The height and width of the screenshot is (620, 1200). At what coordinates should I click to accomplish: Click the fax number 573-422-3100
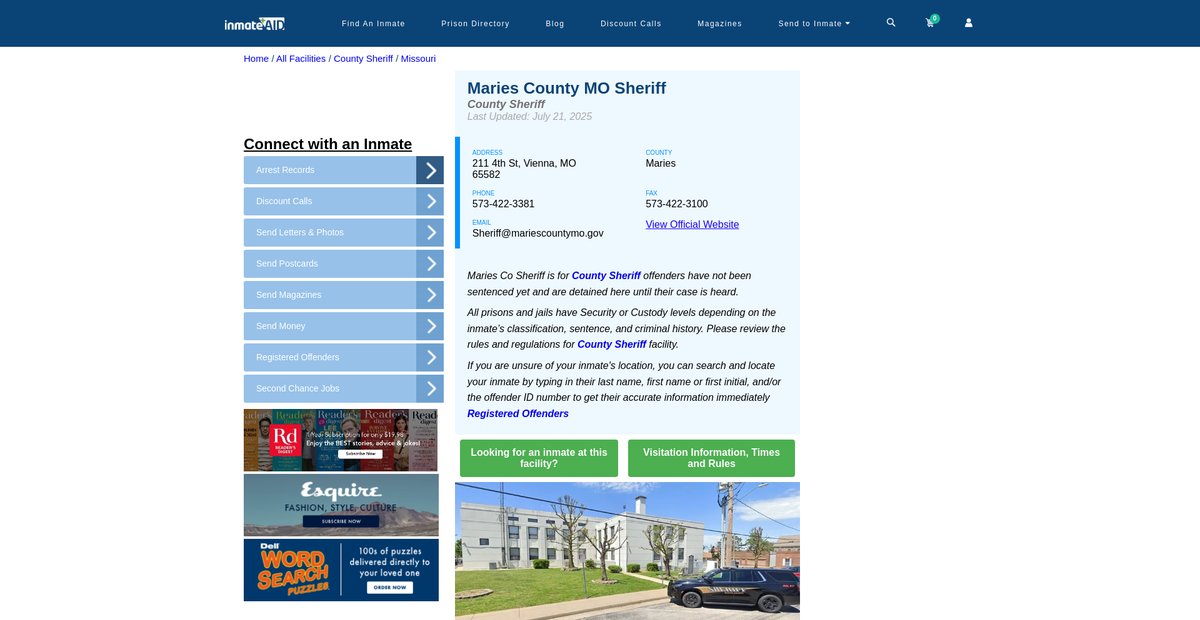click(677, 204)
